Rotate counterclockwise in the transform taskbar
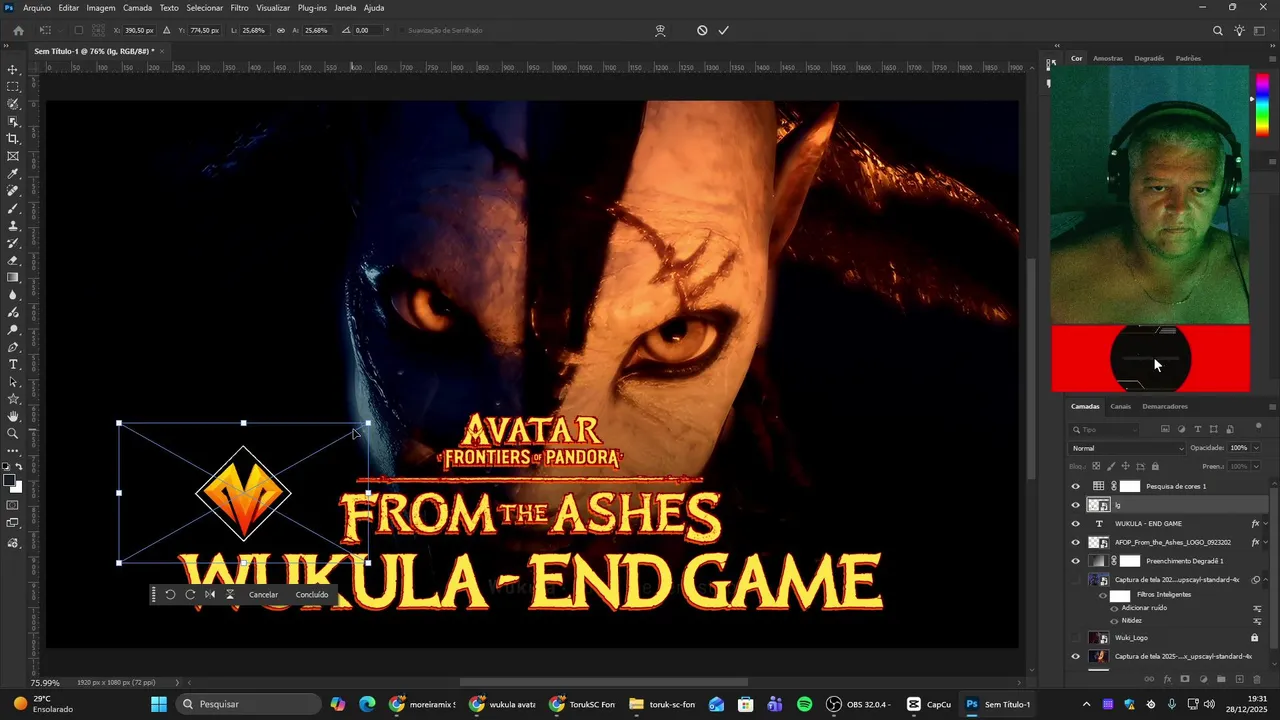 click(x=170, y=594)
